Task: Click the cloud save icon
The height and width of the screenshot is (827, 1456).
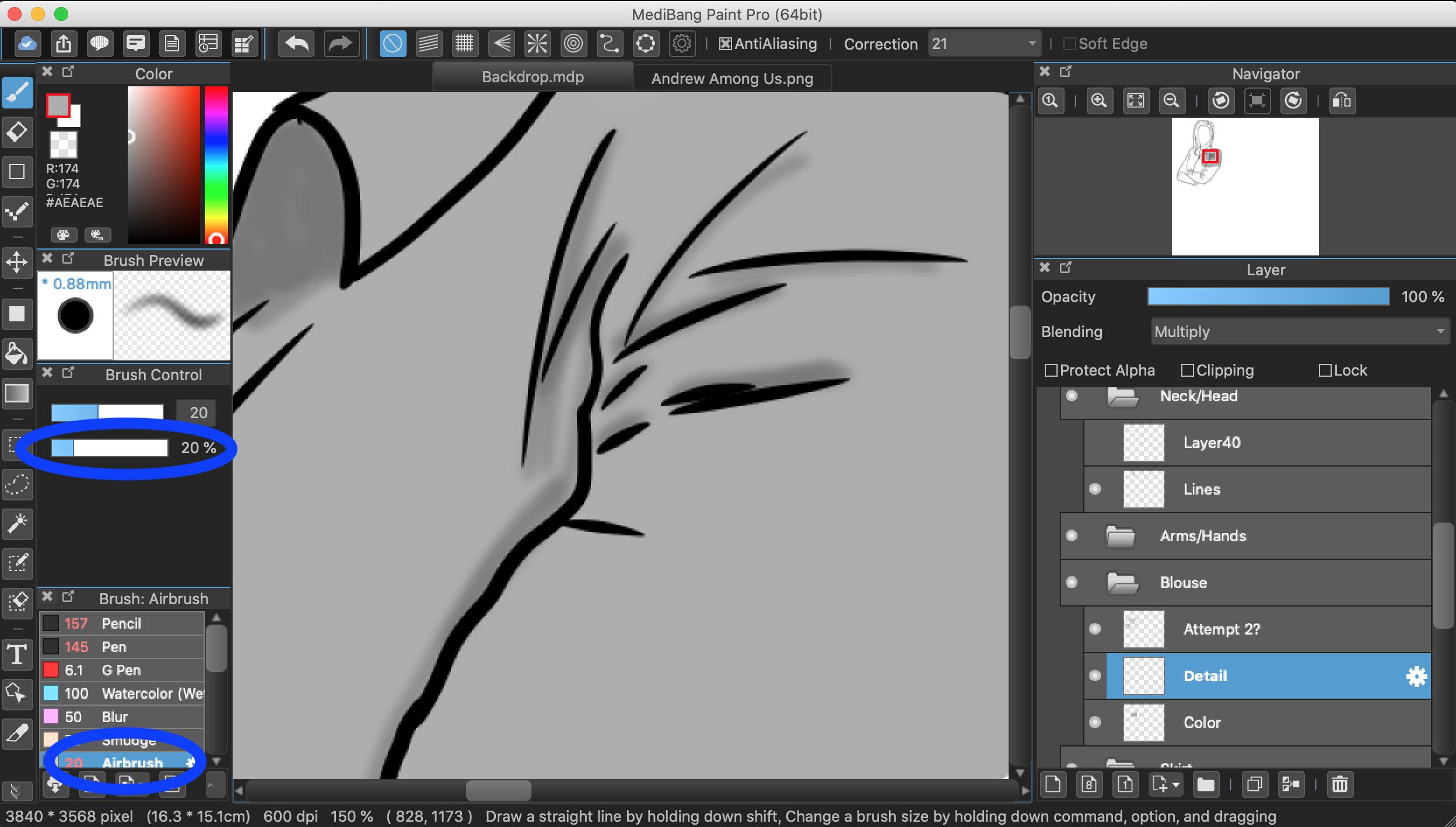Action: point(27,44)
